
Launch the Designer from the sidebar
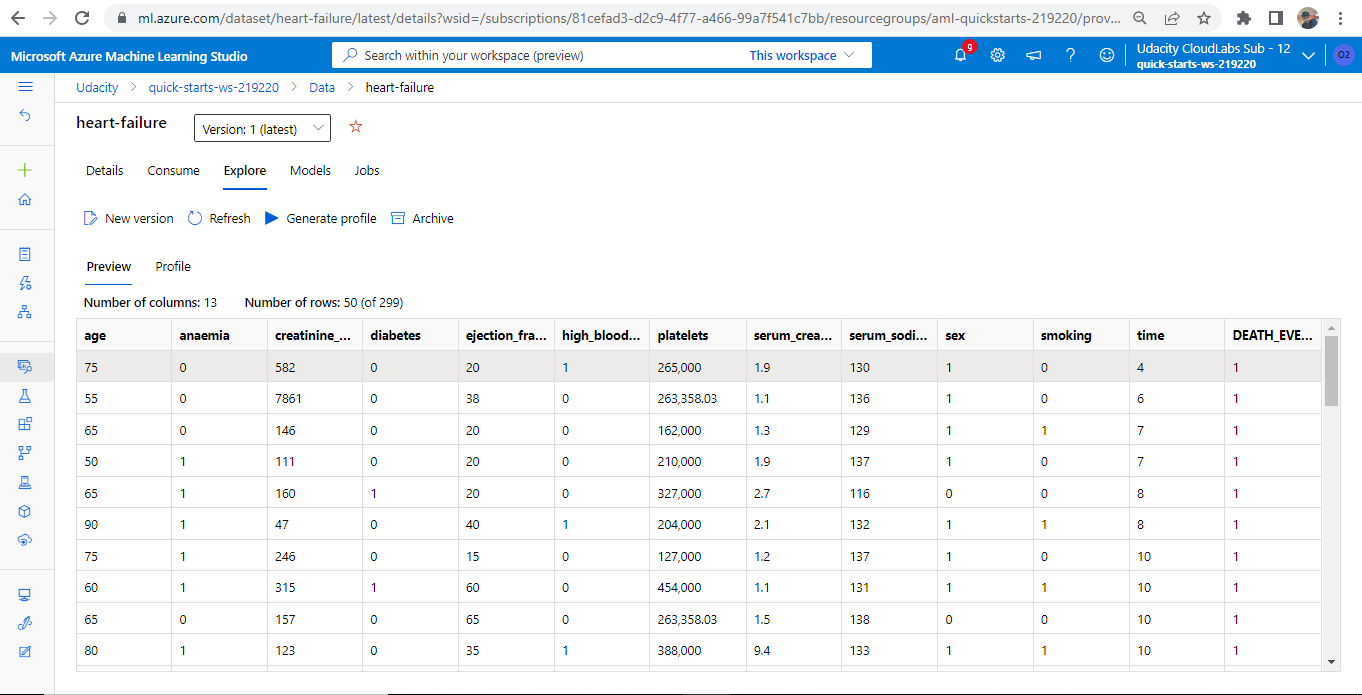tap(27, 311)
